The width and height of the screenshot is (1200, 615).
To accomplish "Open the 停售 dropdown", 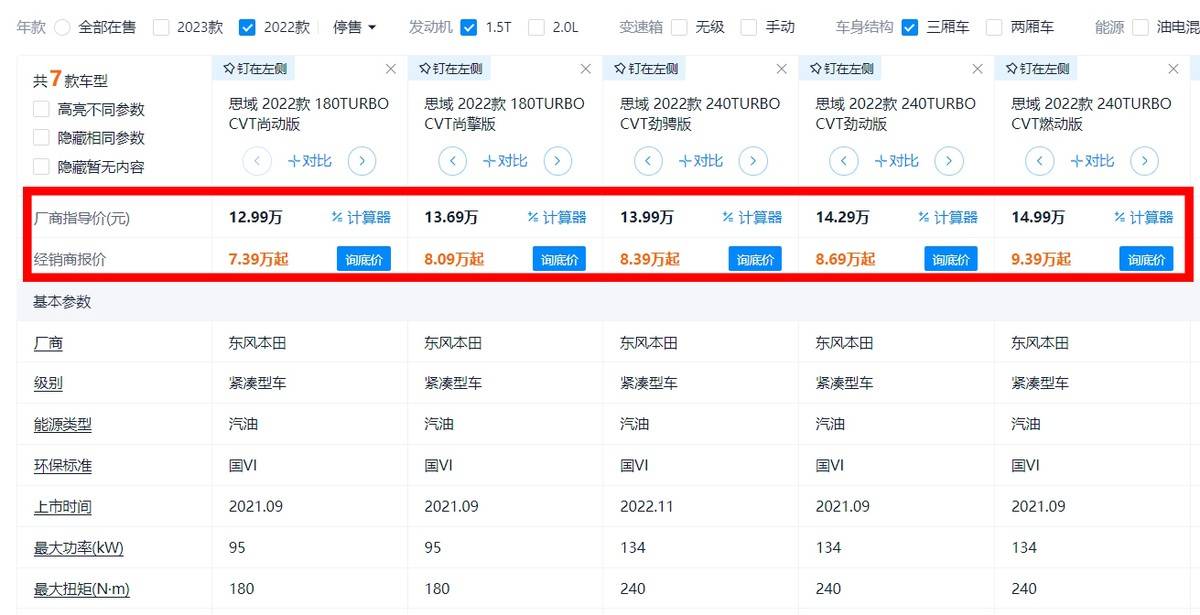I will coord(355,28).
